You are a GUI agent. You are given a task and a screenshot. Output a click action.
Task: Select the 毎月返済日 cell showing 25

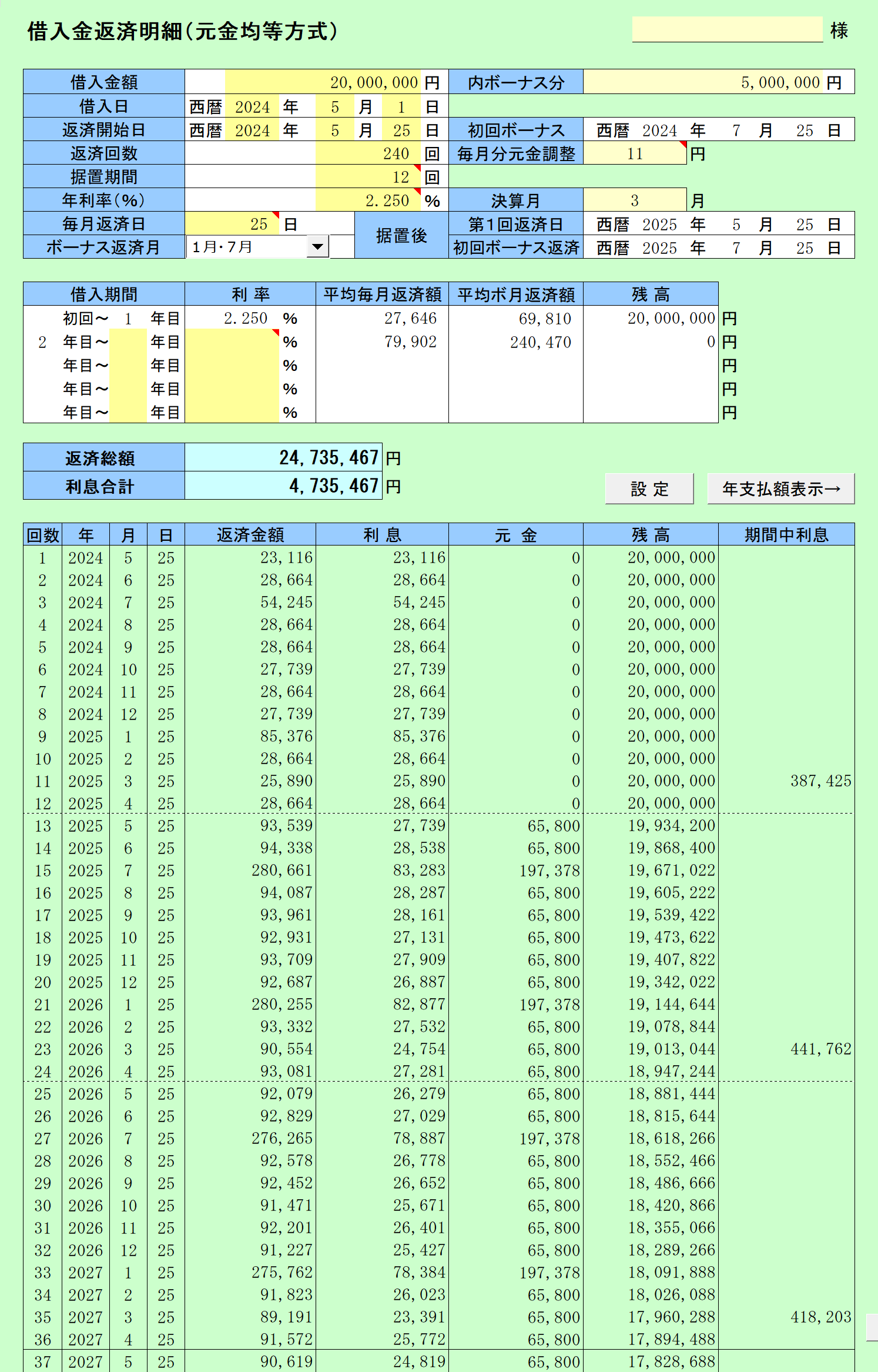pos(232,224)
